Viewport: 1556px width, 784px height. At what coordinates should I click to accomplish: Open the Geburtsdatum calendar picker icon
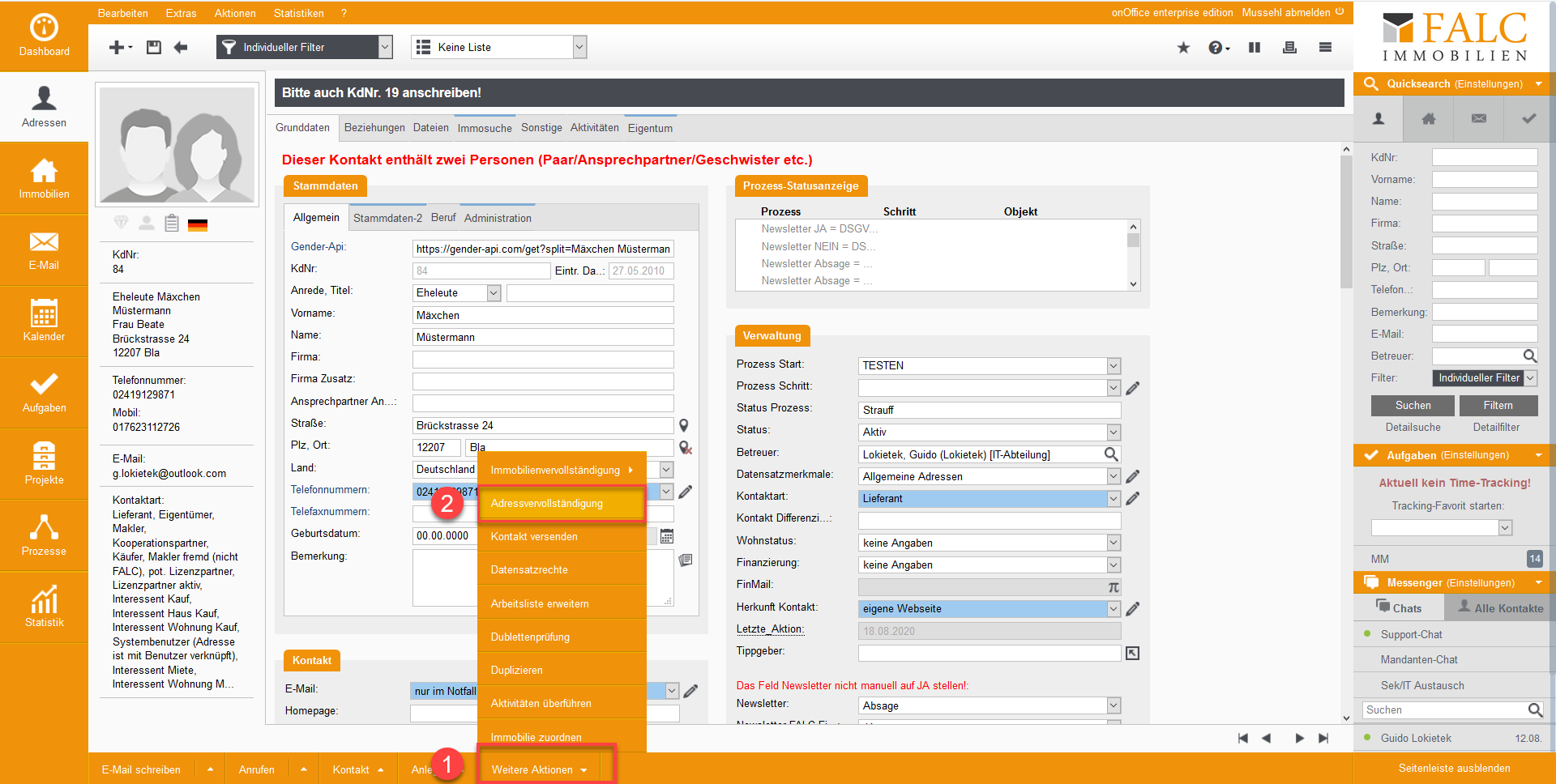pyautogui.click(x=667, y=536)
